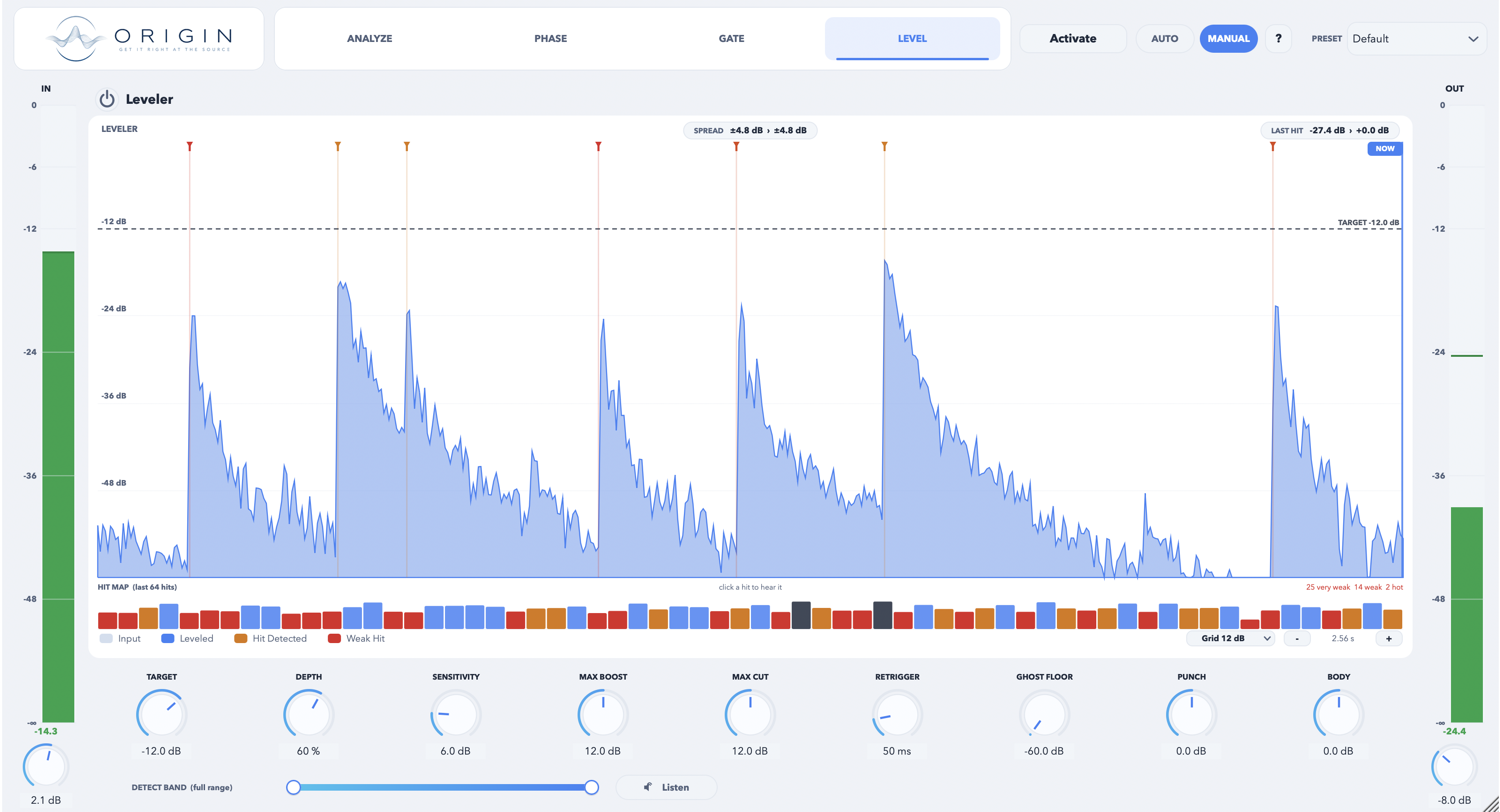Click the Punch knob
This screenshot has width=1500, height=812.
[x=1191, y=716]
